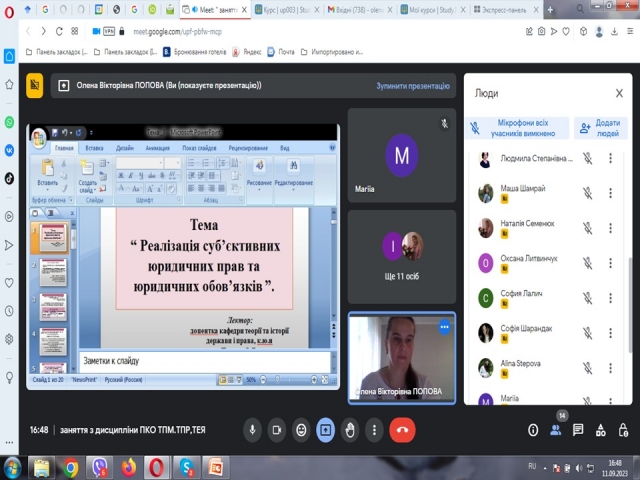Open the chat panel icon
Image resolution: width=640 pixels, height=480 pixels.
[x=578, y=429]
